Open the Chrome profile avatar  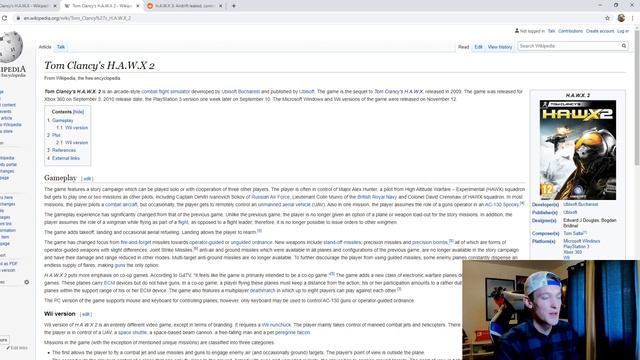tap(621, 18)
